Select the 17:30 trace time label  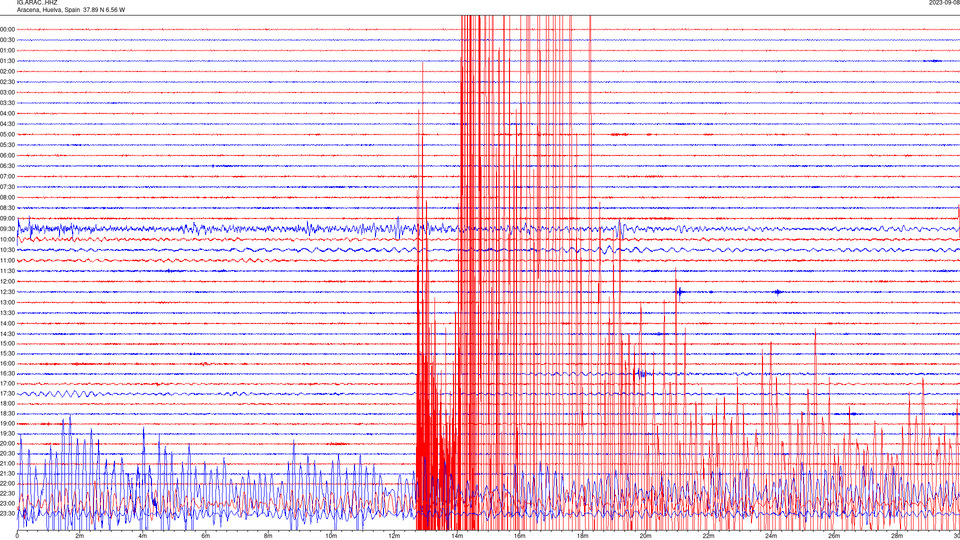click(7, 394)
